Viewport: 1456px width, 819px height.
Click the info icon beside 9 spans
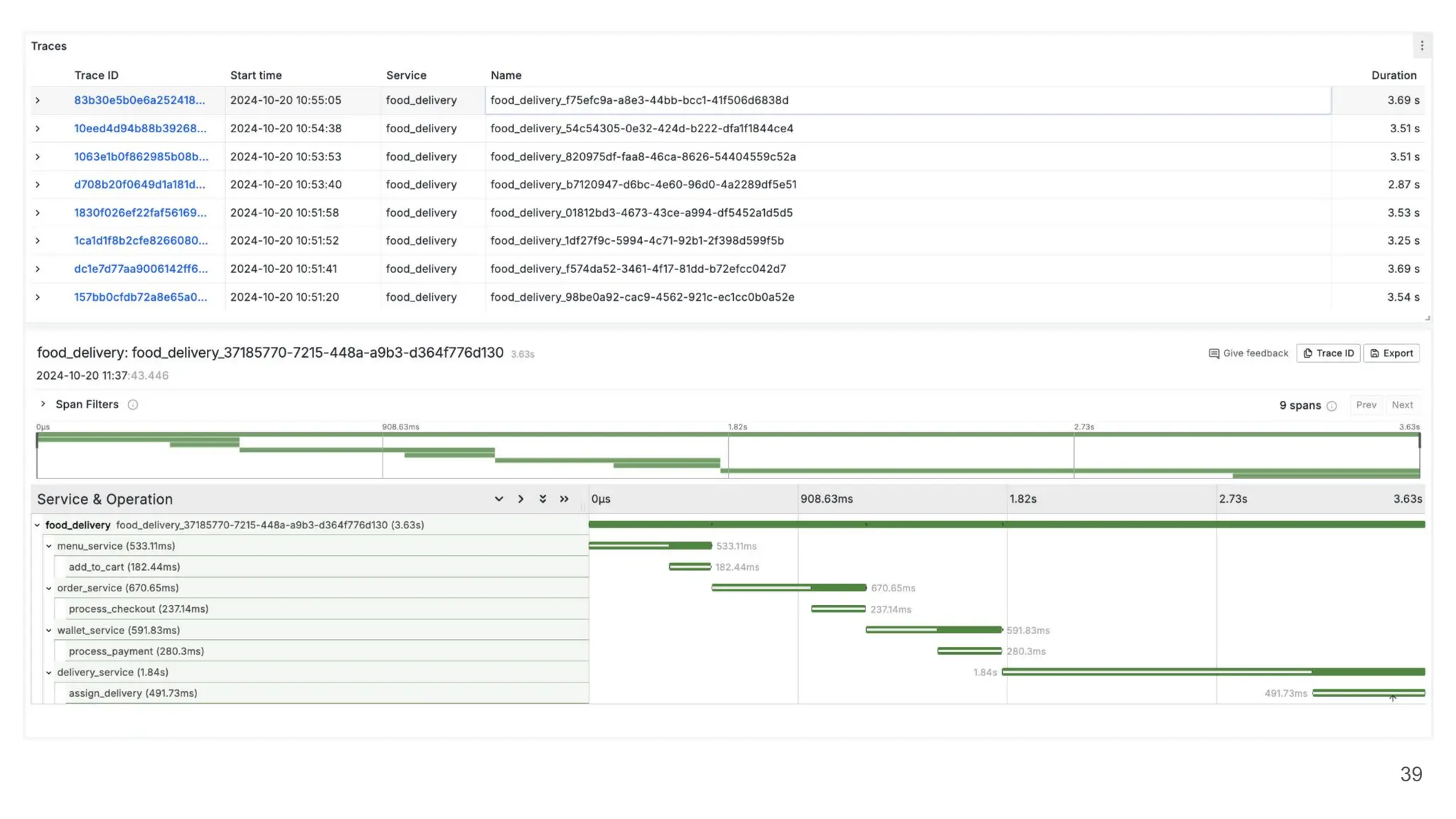[1332, 406]
